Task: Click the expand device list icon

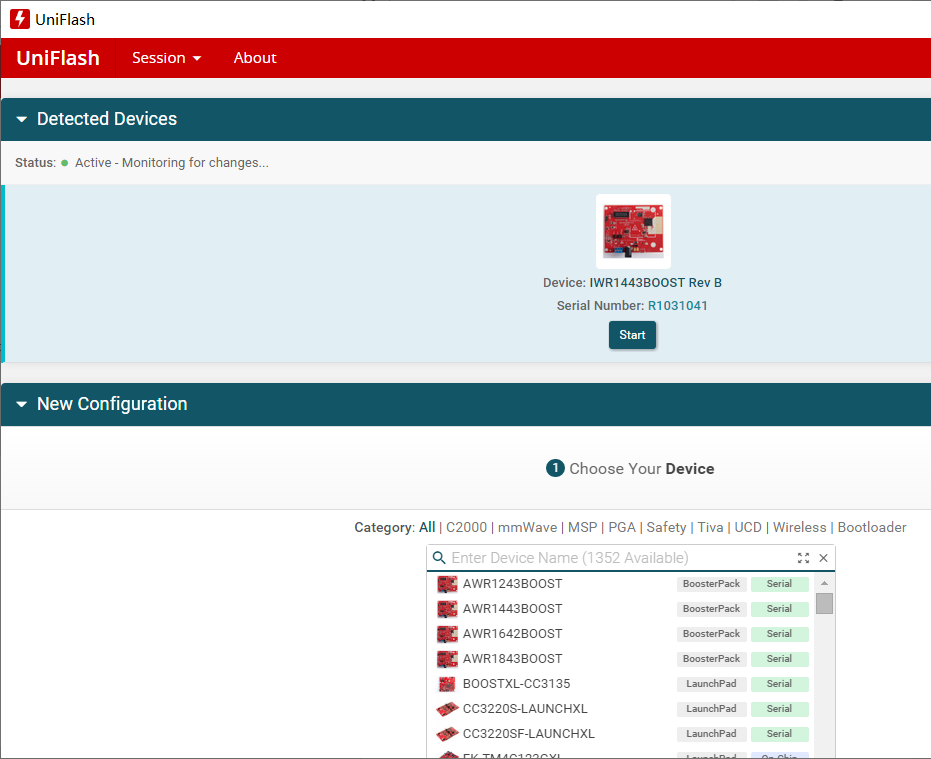Action: point(803,558)
